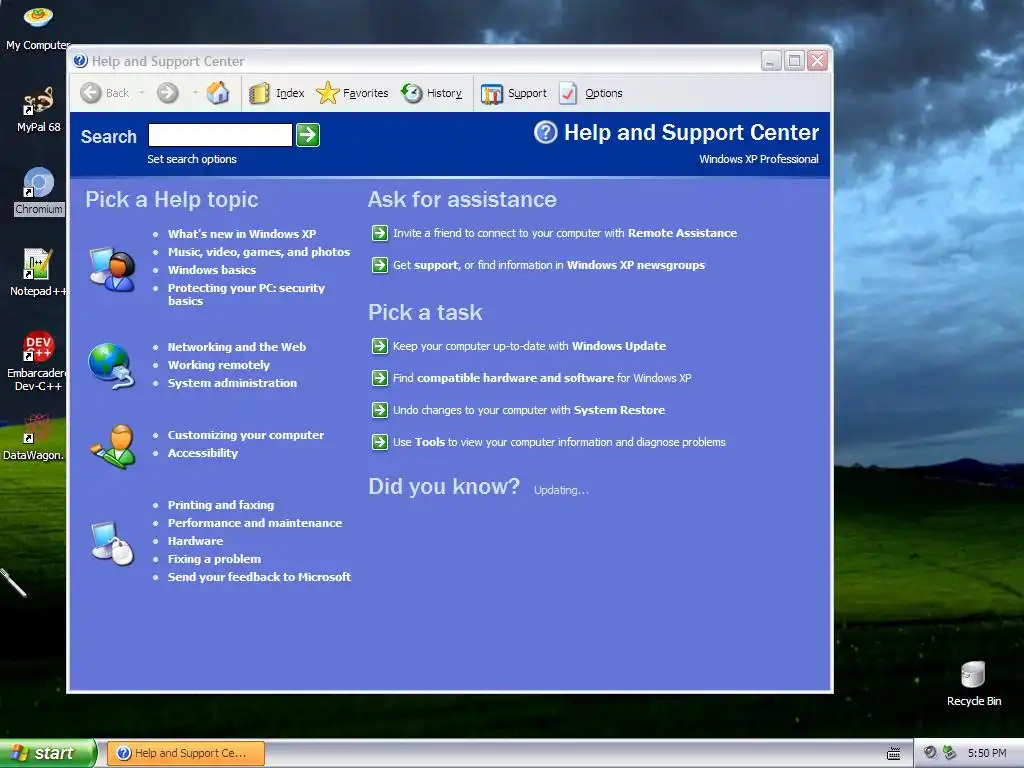Click into the Search text box
The width and height of the screenshot is (1024, 768).
220,135
